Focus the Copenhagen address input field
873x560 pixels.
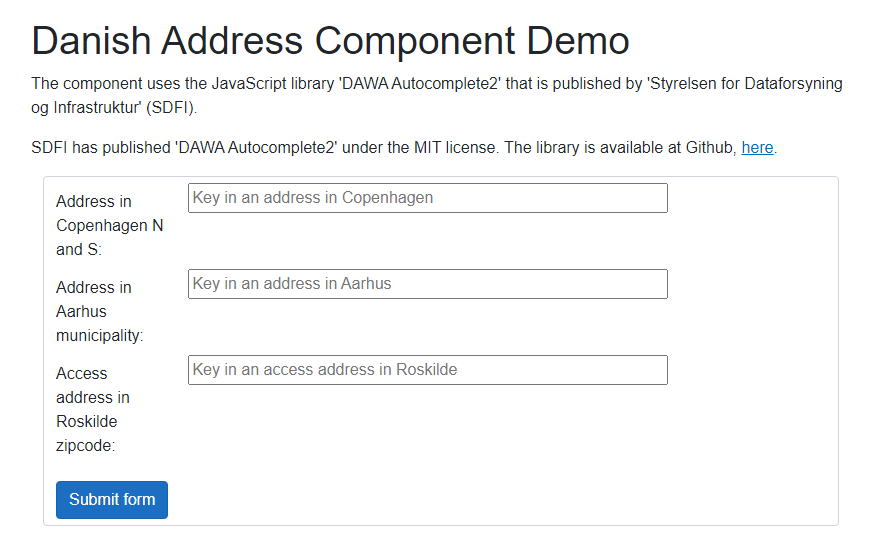(428, 198)
